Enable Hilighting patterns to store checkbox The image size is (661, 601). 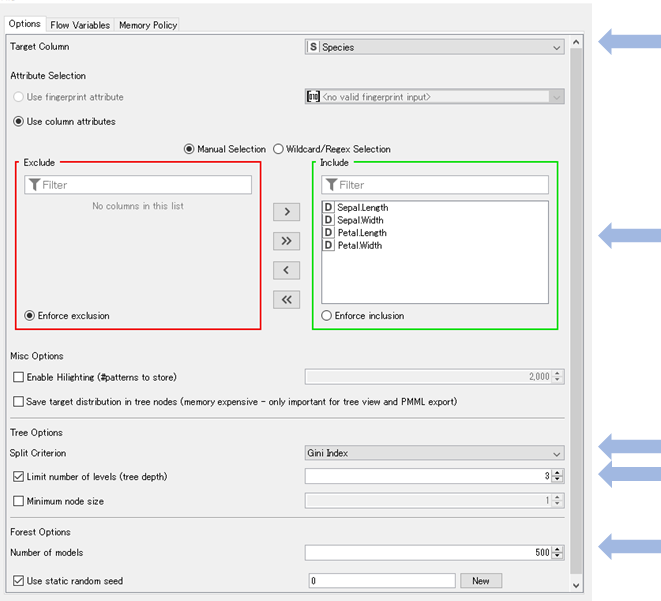18,377
